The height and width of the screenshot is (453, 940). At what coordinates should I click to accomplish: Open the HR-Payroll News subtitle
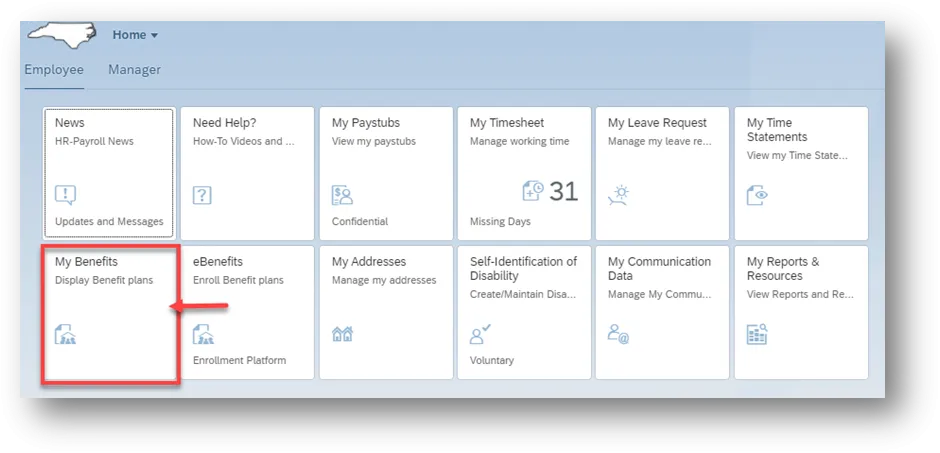(94, 141)
